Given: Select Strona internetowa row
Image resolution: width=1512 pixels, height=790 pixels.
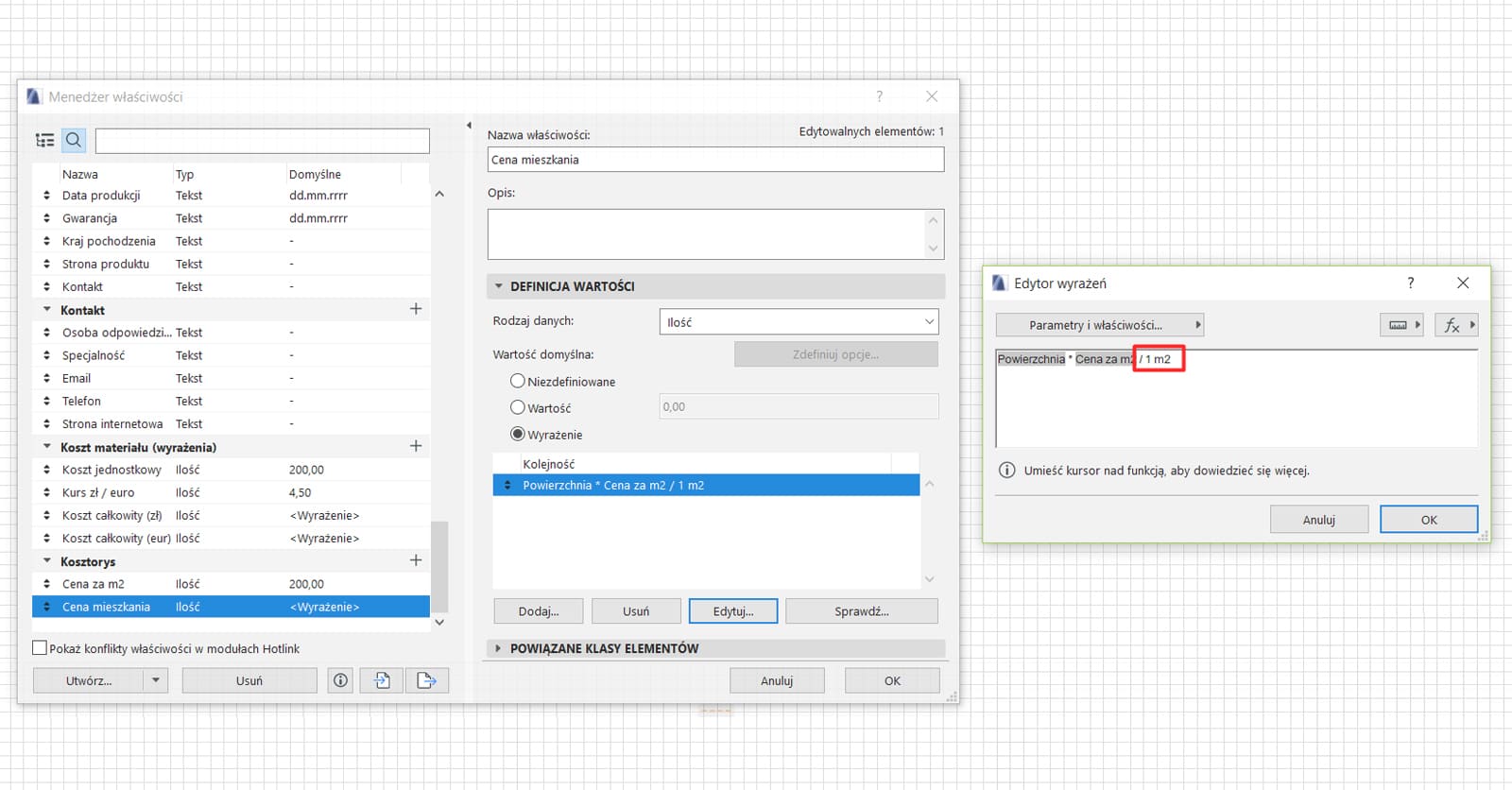Looking at the screenshot, I should [231, 424].
